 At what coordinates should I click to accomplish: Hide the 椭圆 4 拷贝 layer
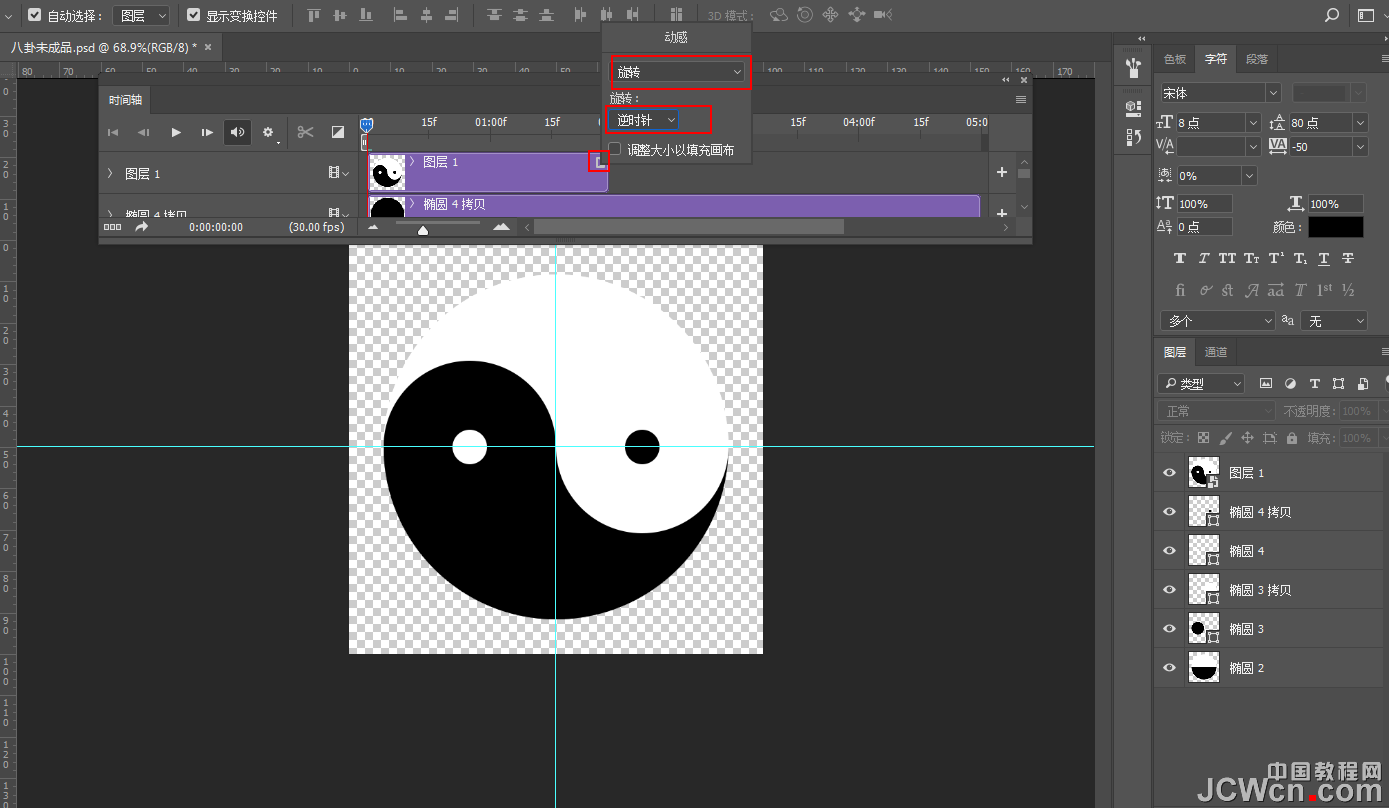click(x=1169, y=511)
